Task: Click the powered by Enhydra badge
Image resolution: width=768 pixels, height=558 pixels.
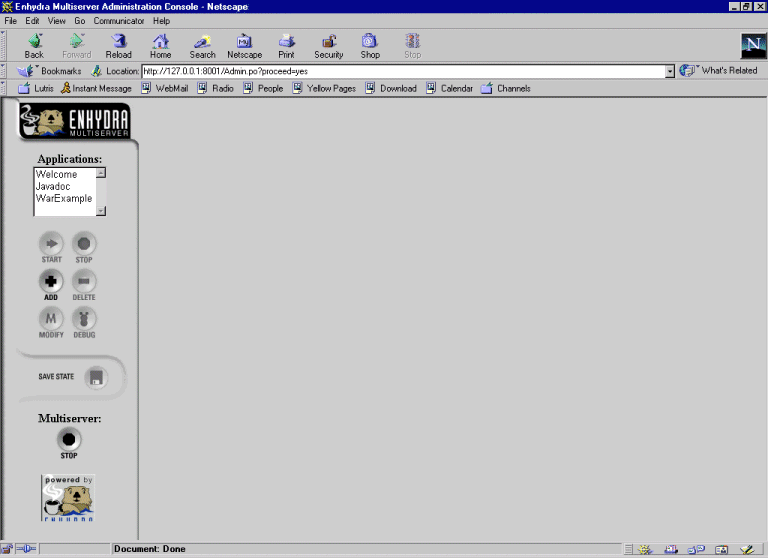Action: click(68, 498)
